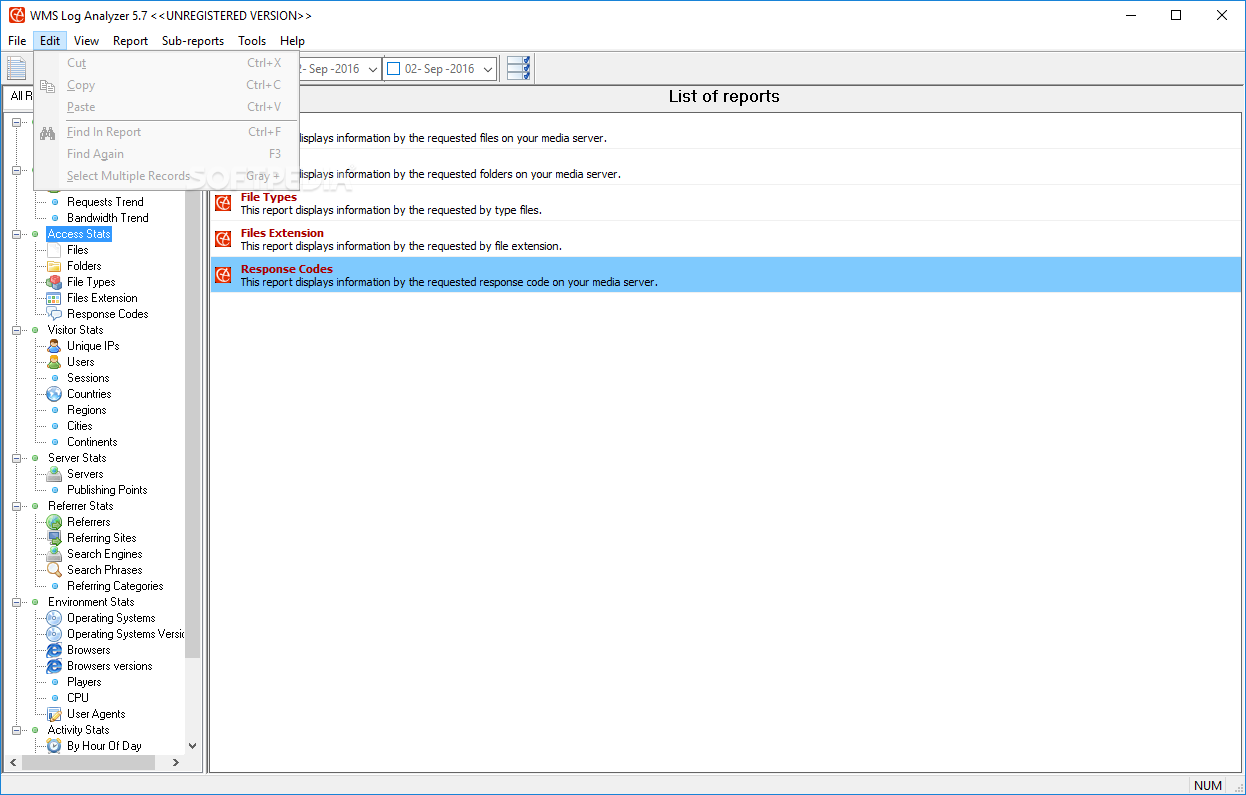Click the User Agents notepad icon

coord(54,714)
